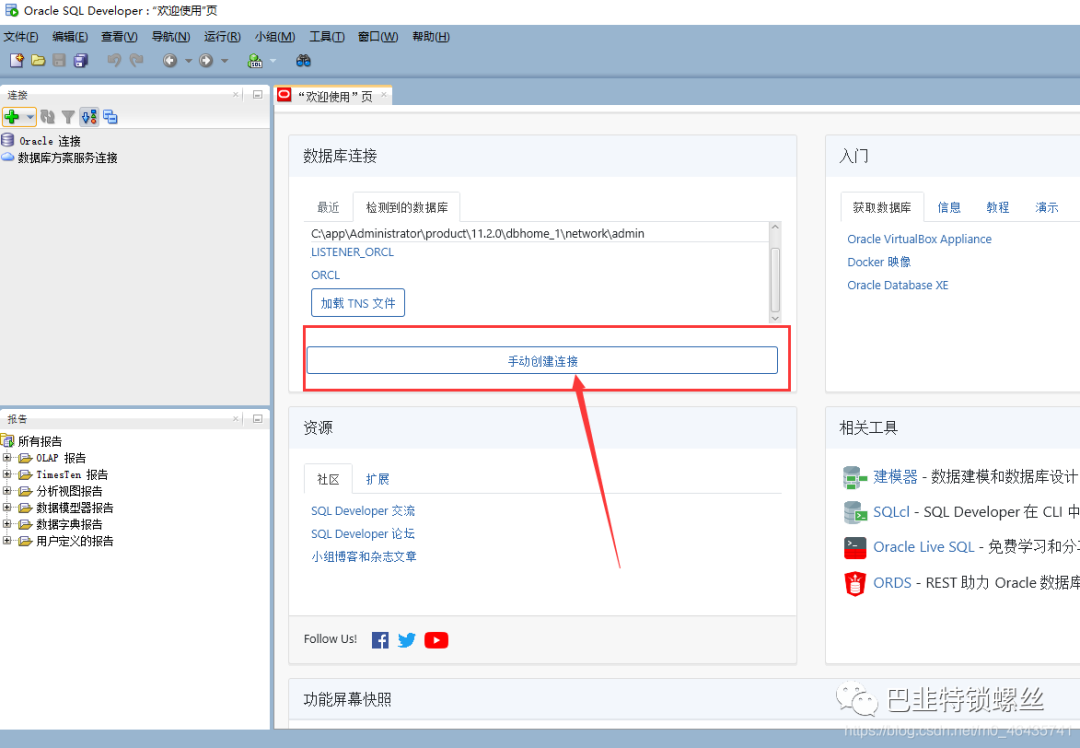Expand the 数据字典报告 tree node

[7, 523]
